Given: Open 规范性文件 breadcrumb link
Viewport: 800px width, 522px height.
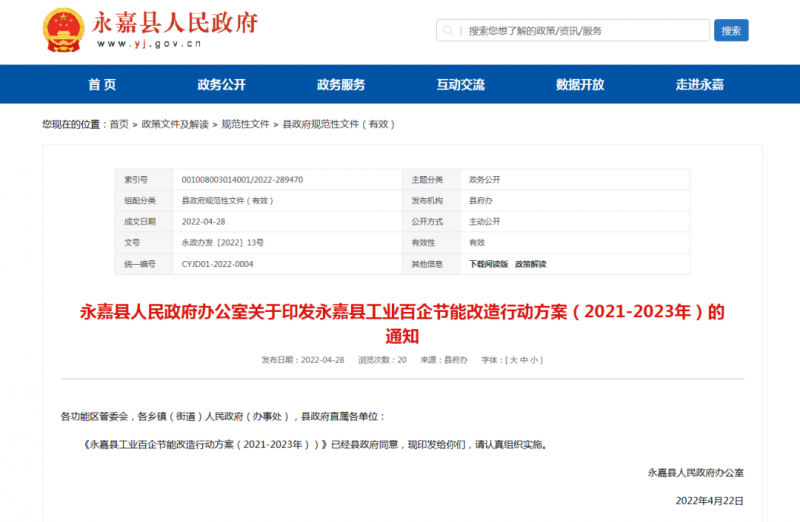Looking at the screenshot, I should coord(245,124).
